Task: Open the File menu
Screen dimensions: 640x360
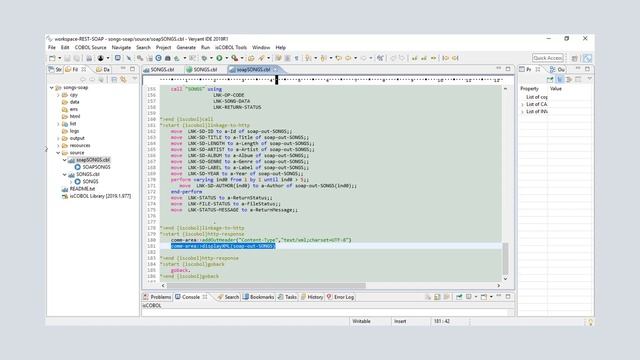Action: click(x=52, y=48)
